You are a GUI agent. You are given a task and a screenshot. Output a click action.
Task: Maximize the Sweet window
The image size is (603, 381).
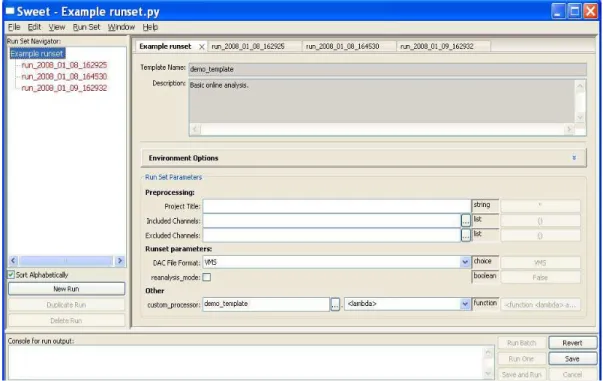(x=575, y=11)
